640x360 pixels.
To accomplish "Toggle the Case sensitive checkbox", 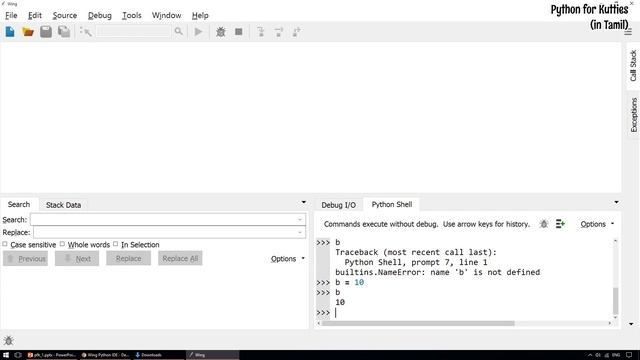I will [5, 244].
